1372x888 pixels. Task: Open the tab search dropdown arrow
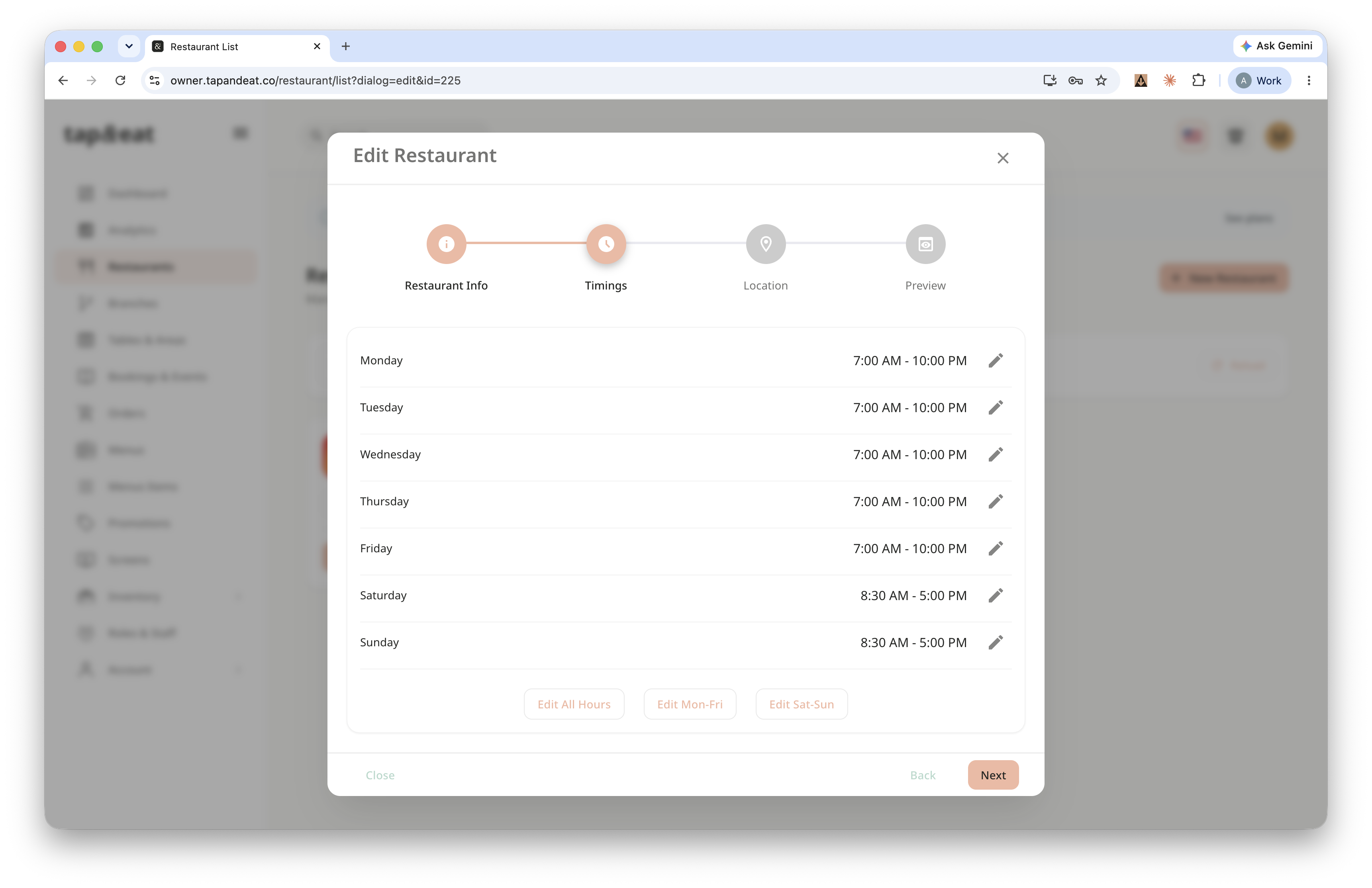click(129, 46)
